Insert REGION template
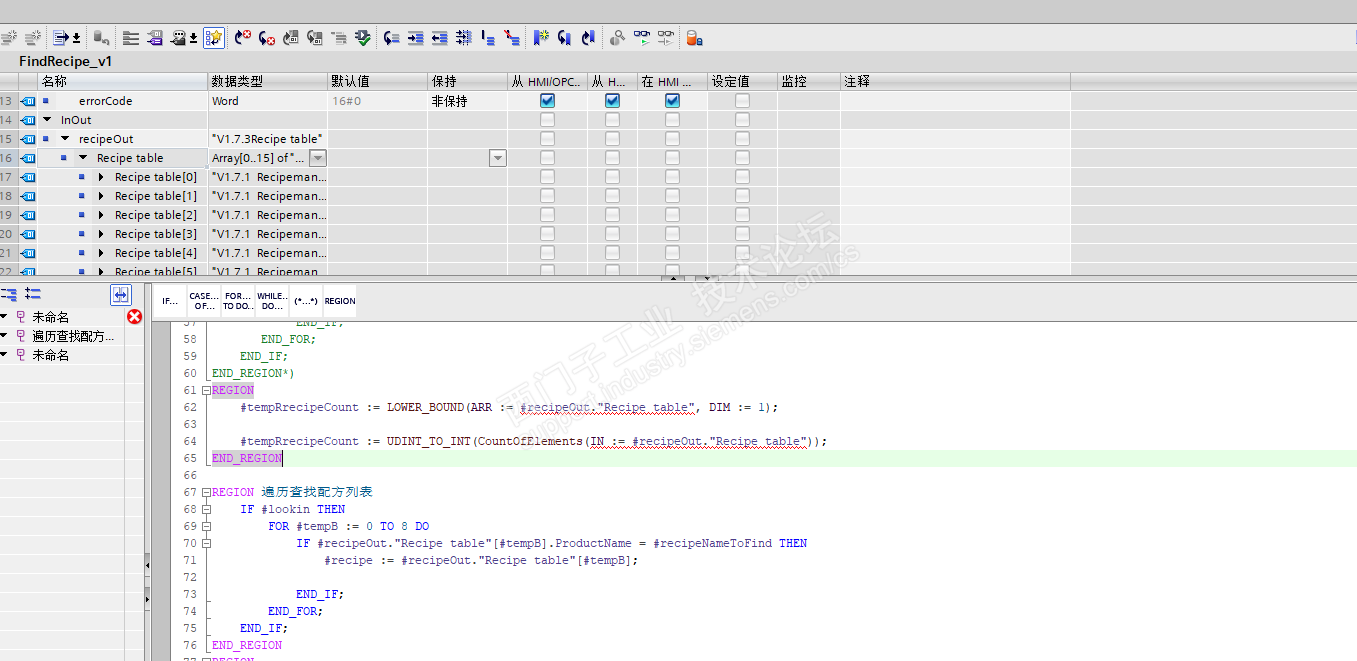The height and width of the screenshot is (661, 1357). [x=339, y=300]
